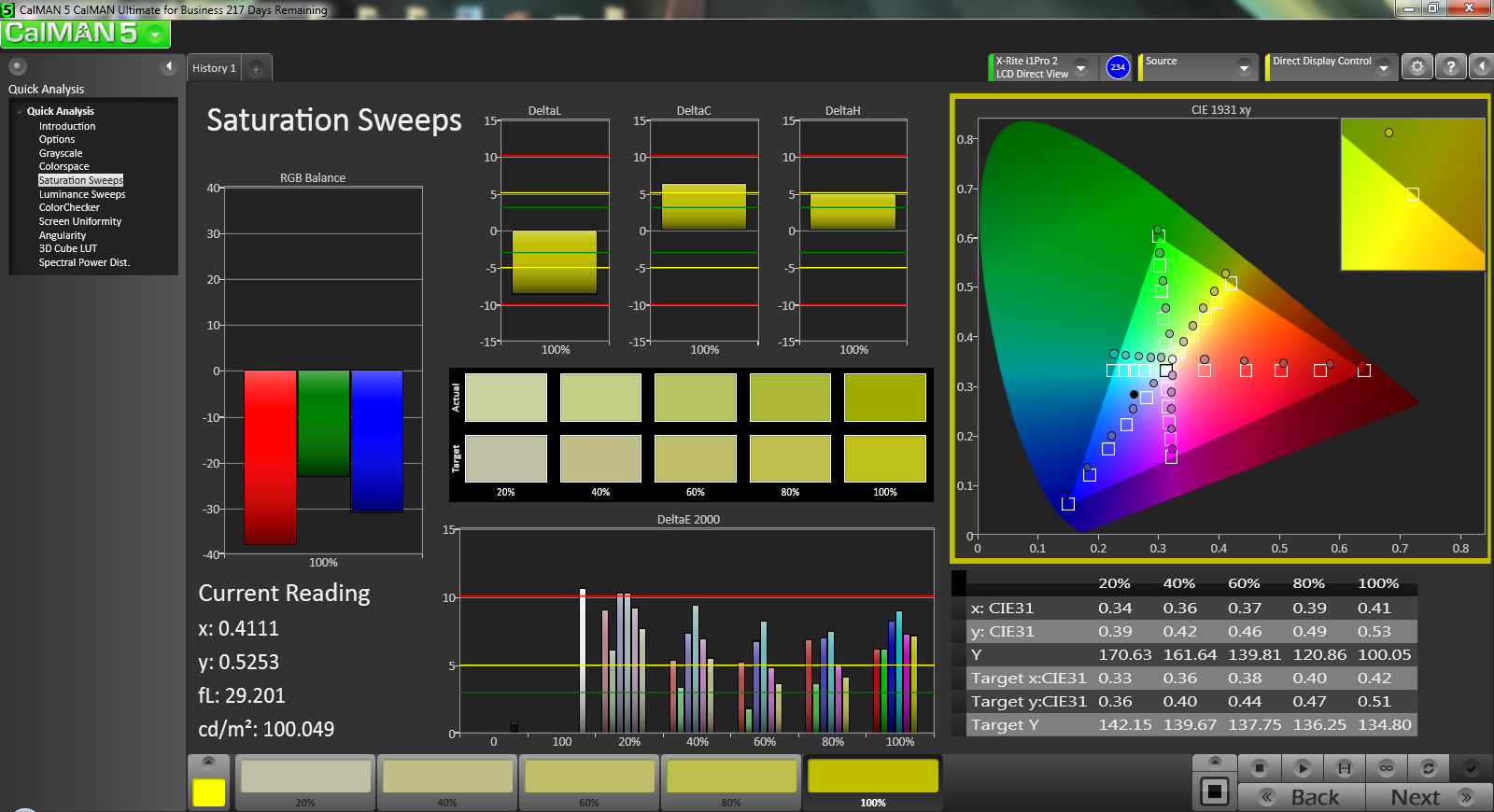Open the Screen Uniformity page
The image size is (1494, 812).
click(80, 221)
